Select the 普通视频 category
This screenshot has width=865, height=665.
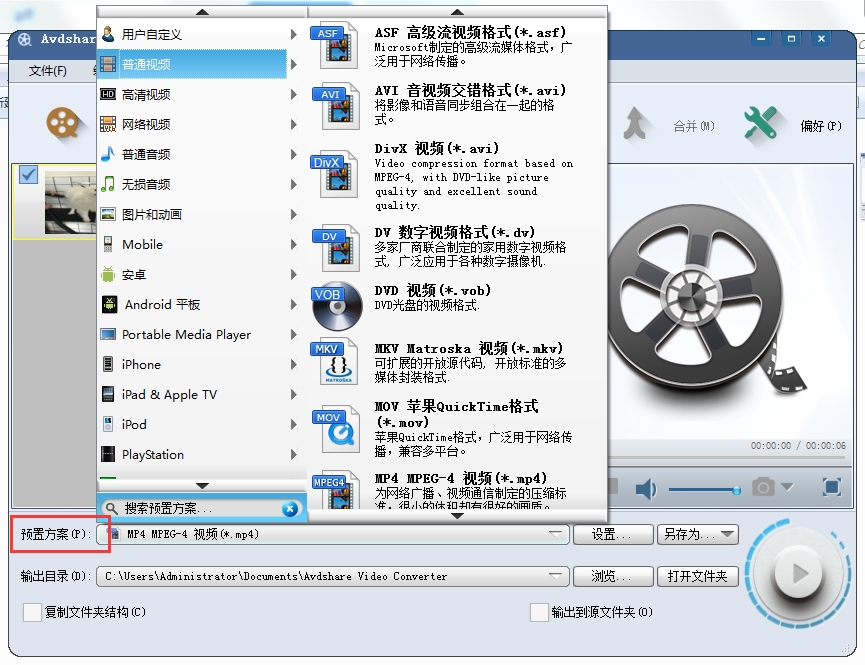click(192, 64)
